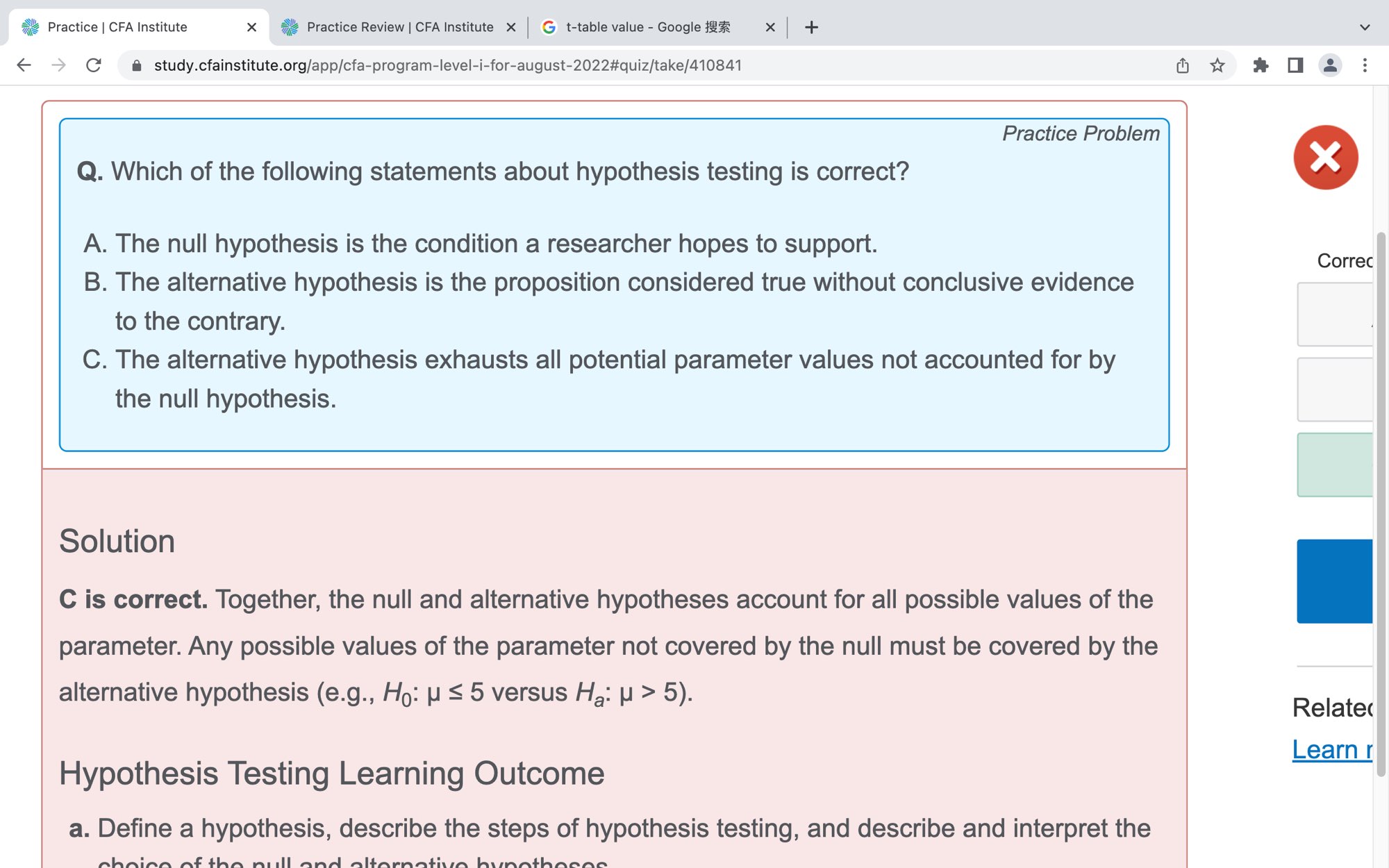This screenshot has height=868, width=1389.
Task: Open the user profile avatar
Action: click(1330, 65)
